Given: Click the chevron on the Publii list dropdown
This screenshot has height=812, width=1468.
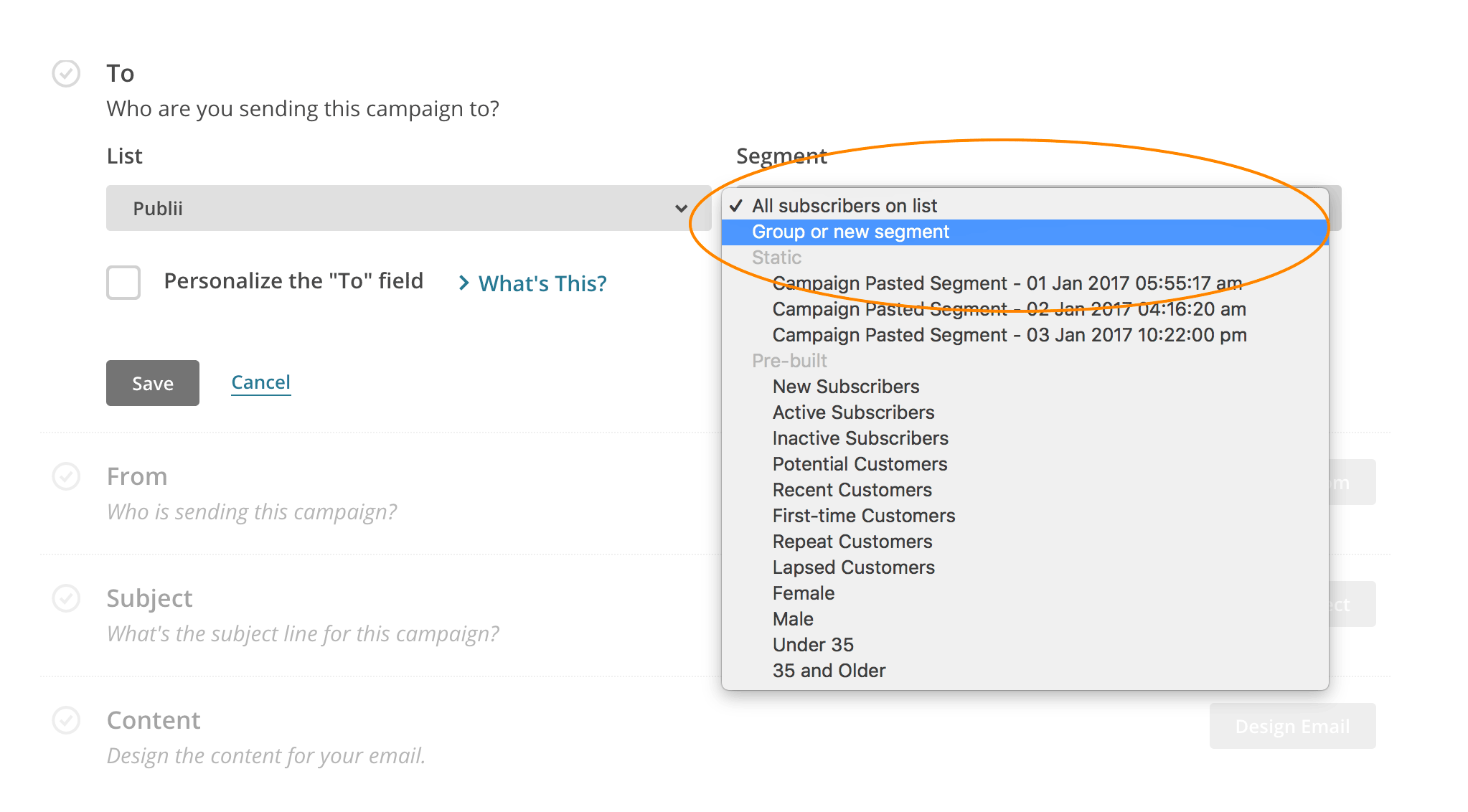Looking at the screenshot, I should point(680,209).
